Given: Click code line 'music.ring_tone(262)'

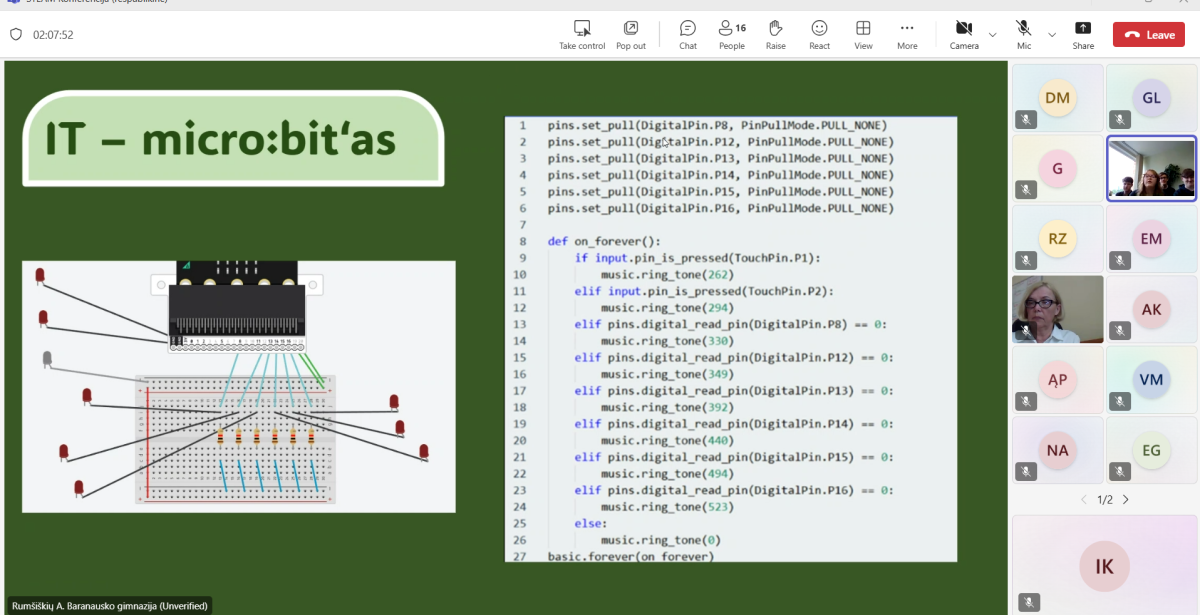Looking at the screenshot, I should 666,274.
